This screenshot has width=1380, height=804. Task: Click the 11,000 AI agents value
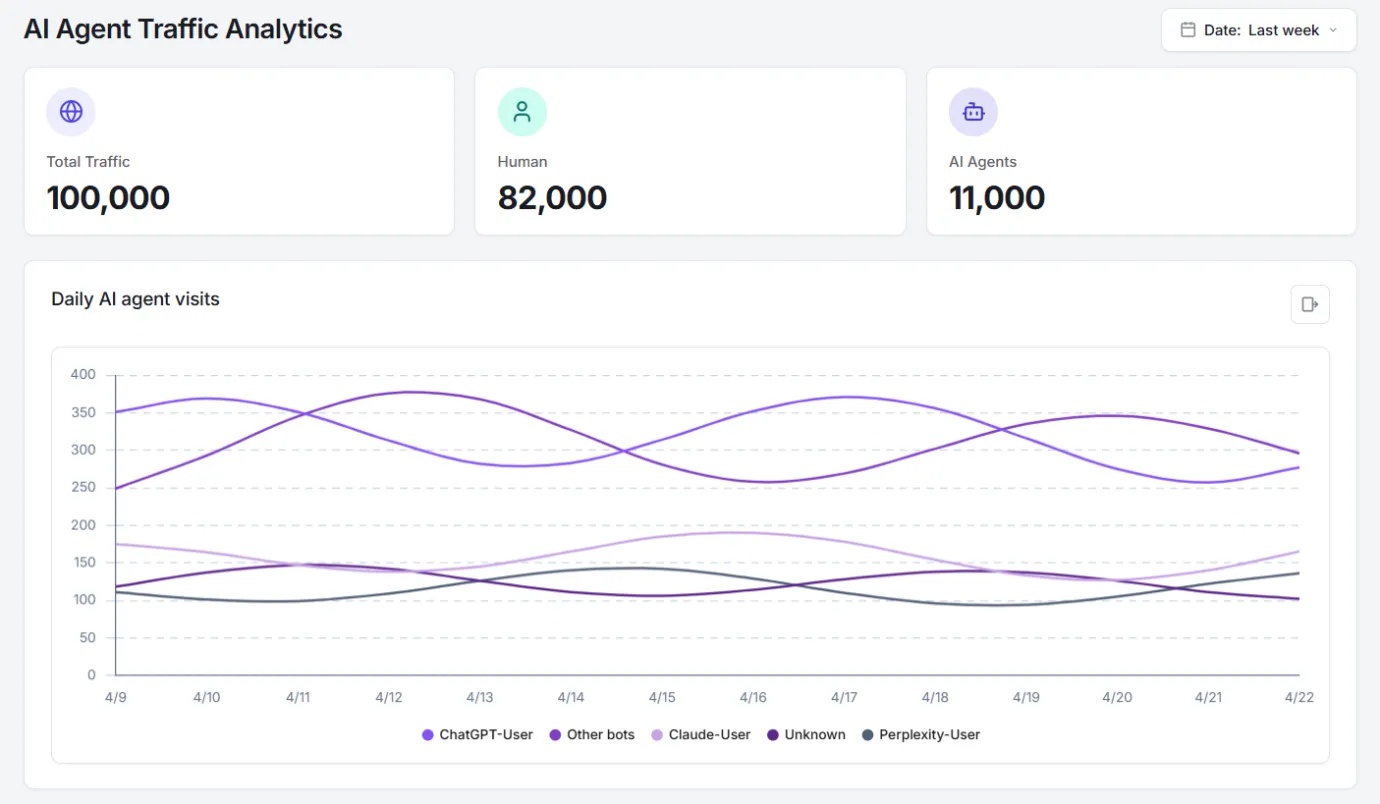pos(997,198)
